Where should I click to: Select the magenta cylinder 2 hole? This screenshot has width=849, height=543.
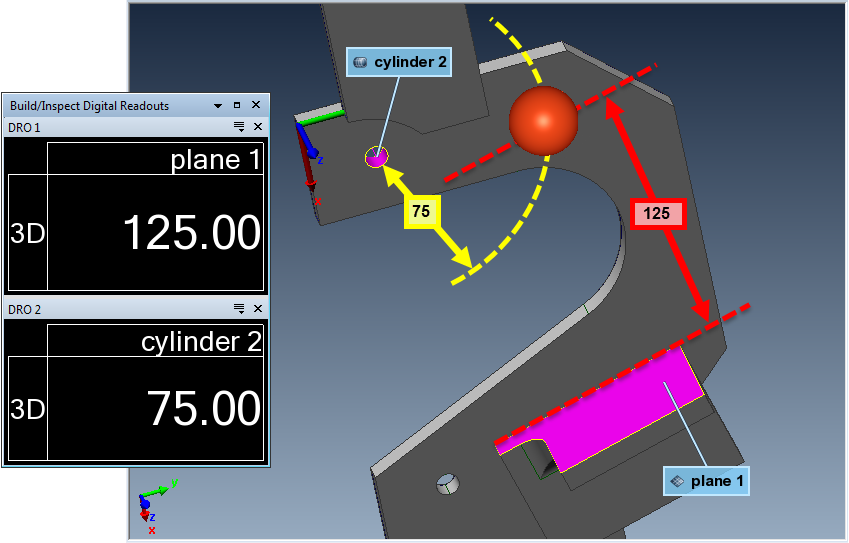coord(376,158)
